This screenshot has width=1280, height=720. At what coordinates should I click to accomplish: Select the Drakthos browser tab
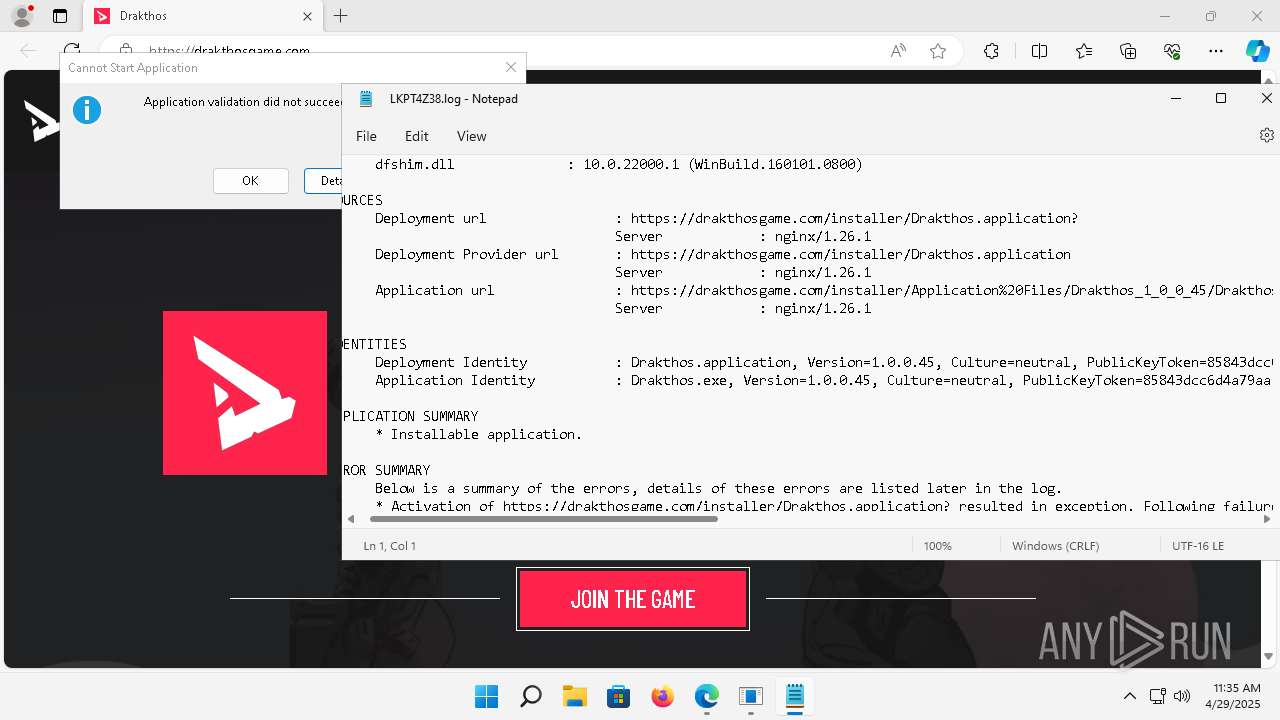(203, 16)
